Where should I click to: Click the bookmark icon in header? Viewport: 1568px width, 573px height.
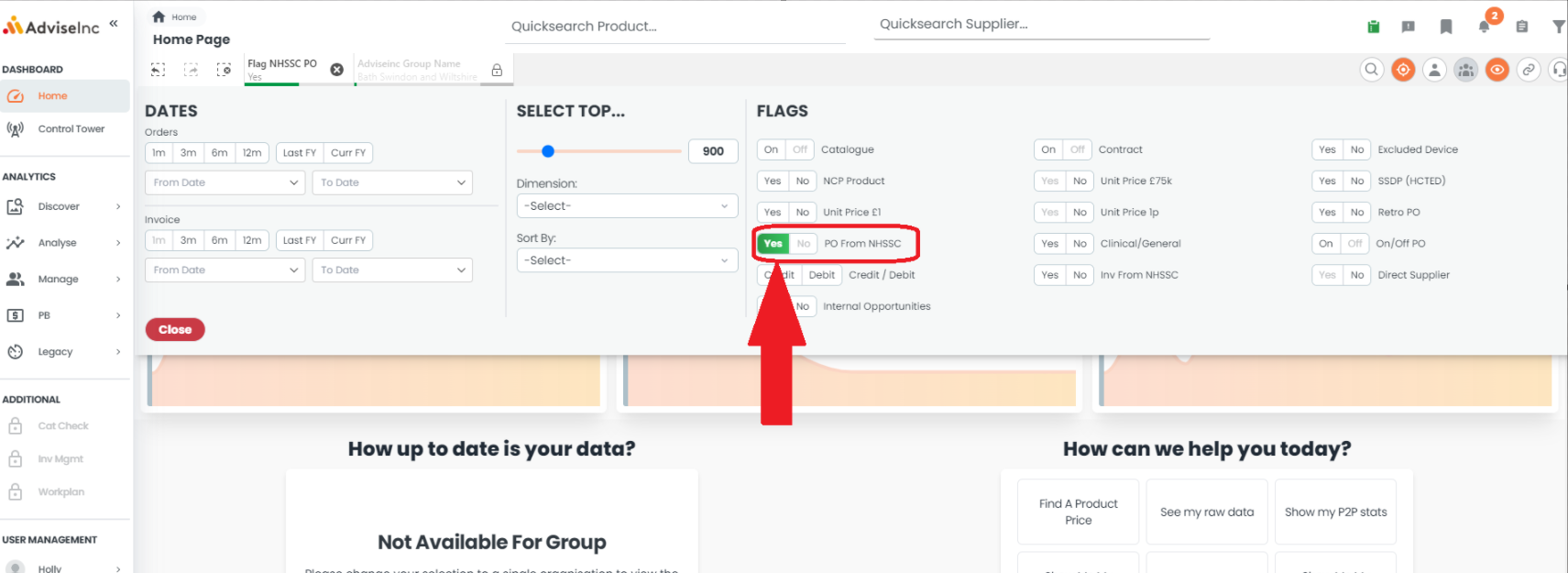[1446, 27]
